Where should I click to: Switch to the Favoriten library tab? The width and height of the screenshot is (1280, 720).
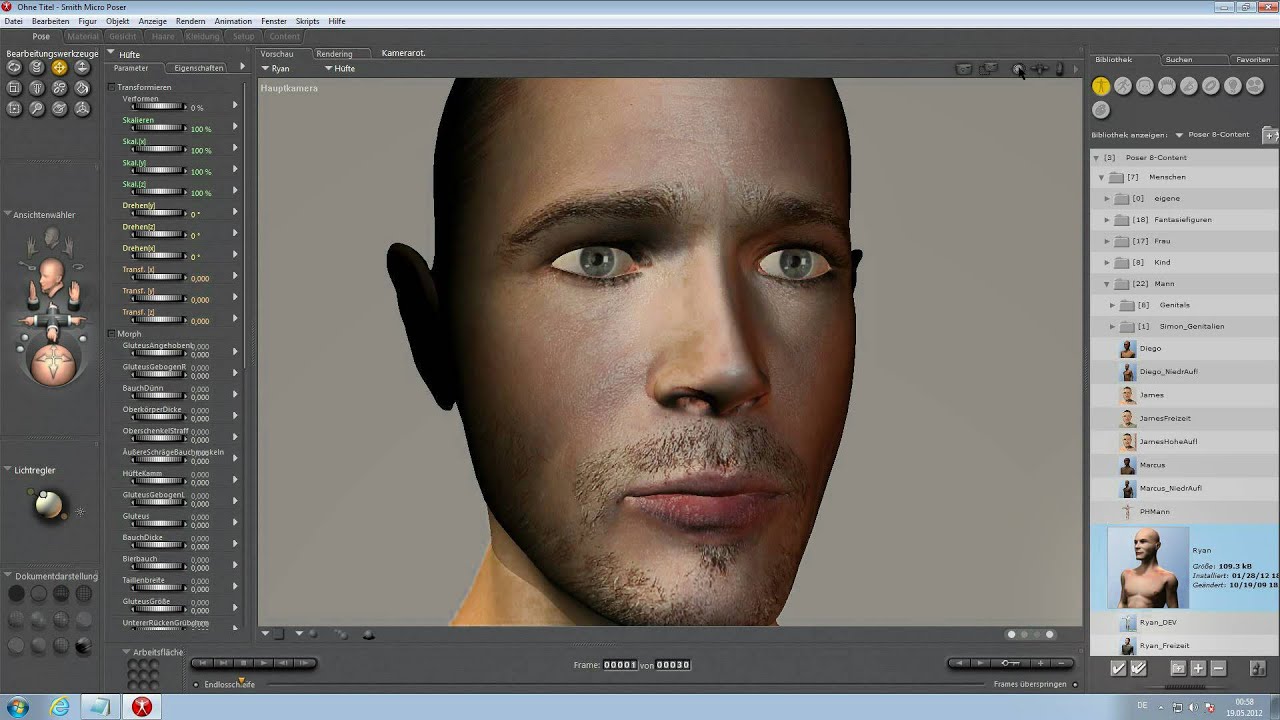1253,59
